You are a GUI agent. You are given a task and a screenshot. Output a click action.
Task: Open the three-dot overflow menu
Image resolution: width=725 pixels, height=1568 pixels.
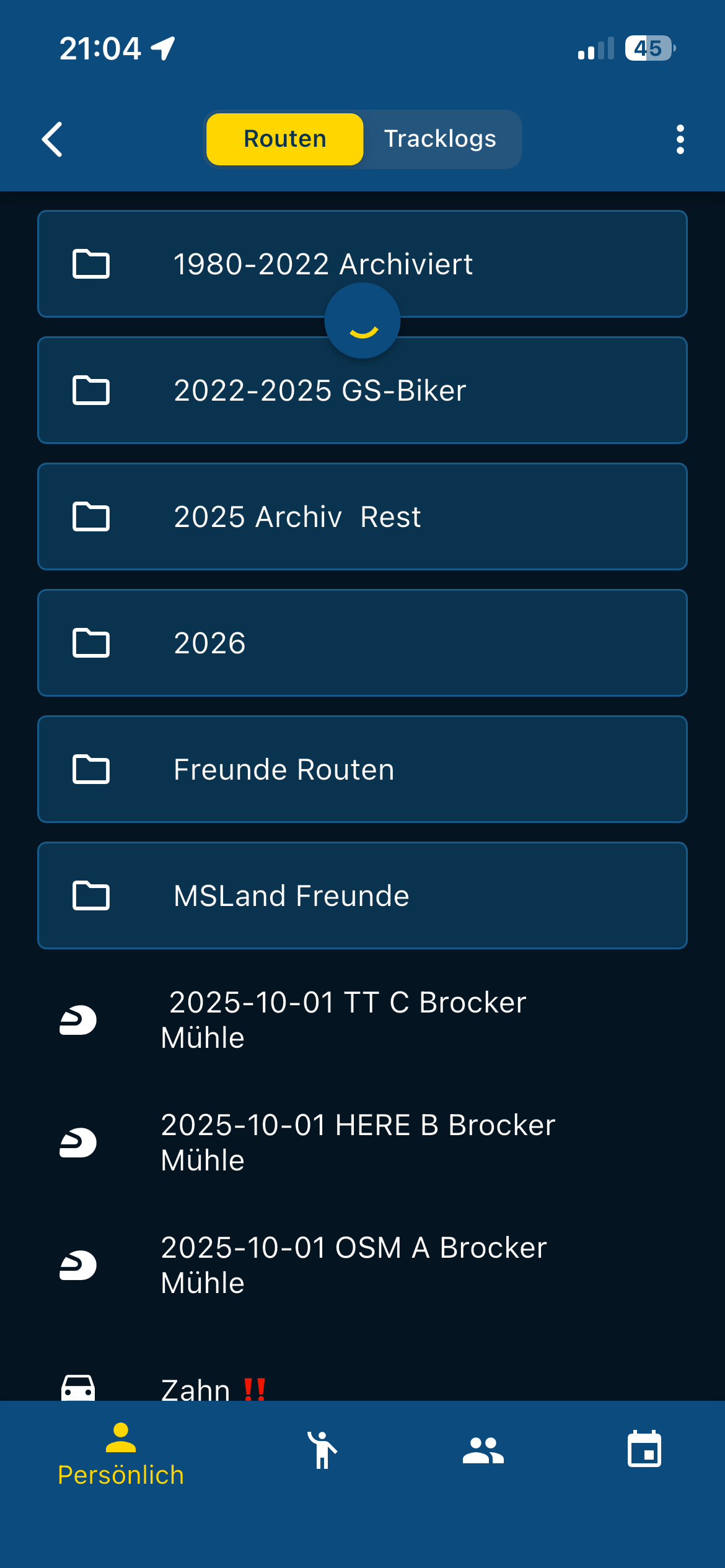[x=680, y=139]
